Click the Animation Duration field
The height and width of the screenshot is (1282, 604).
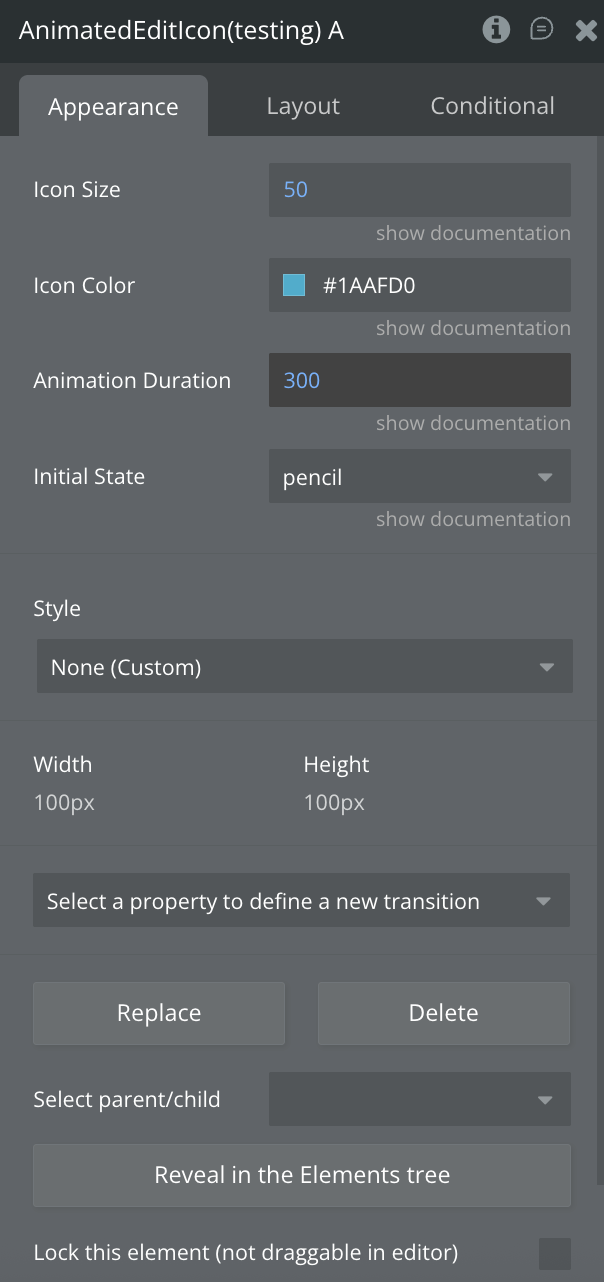(419, 380)
